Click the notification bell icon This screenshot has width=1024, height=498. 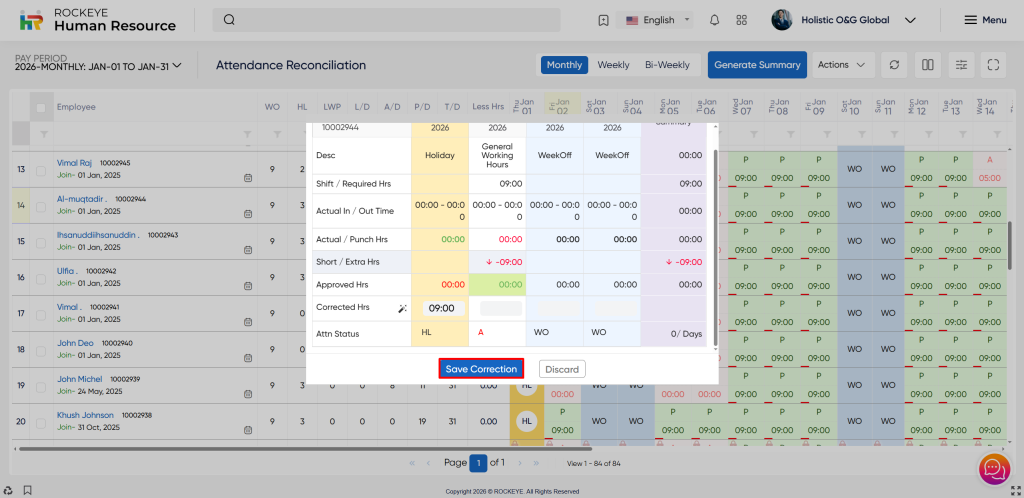click(714, 20)
